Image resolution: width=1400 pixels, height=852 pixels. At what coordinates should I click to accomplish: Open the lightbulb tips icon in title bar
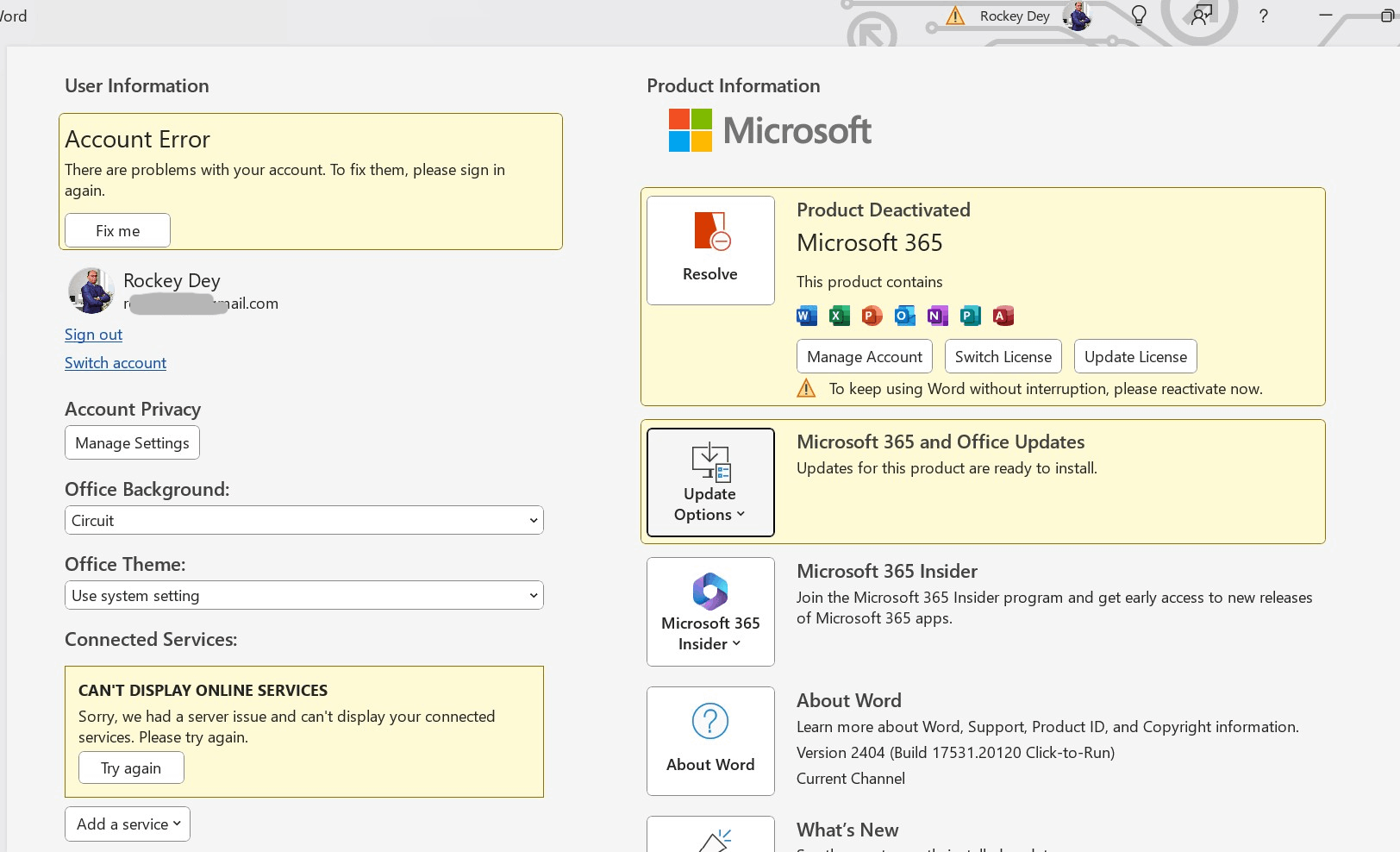(1139, 16)
